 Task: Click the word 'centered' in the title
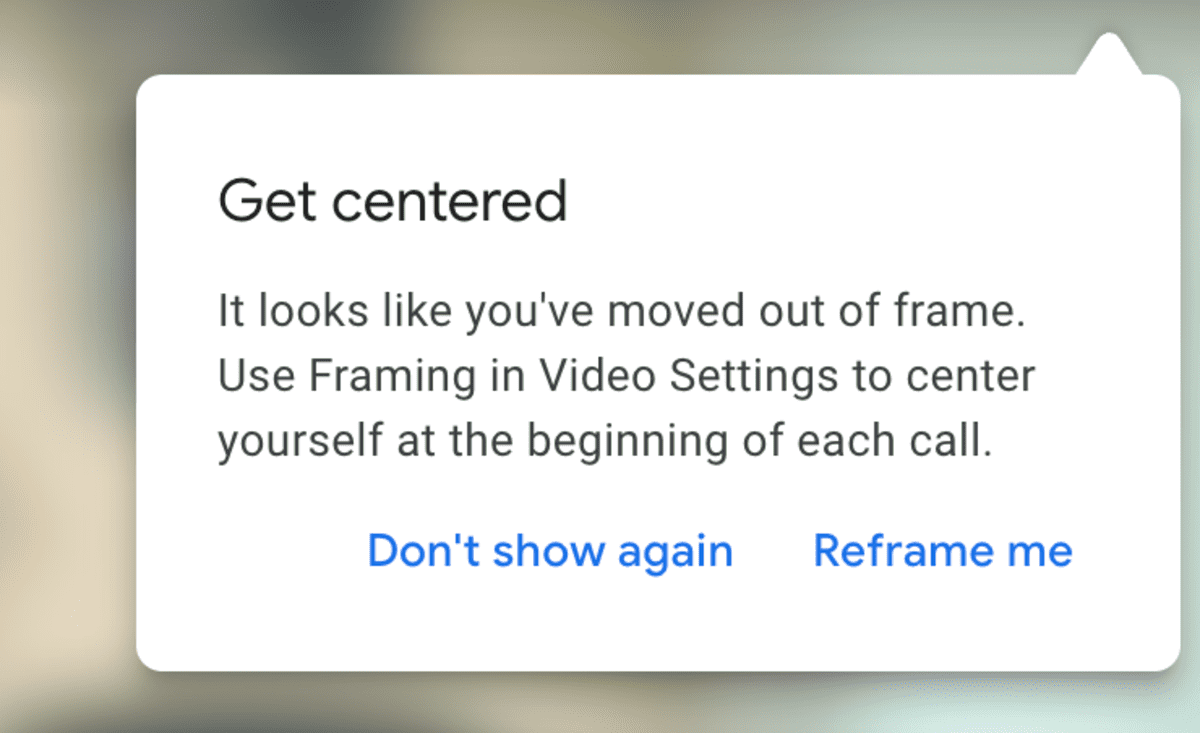(449, 200)
